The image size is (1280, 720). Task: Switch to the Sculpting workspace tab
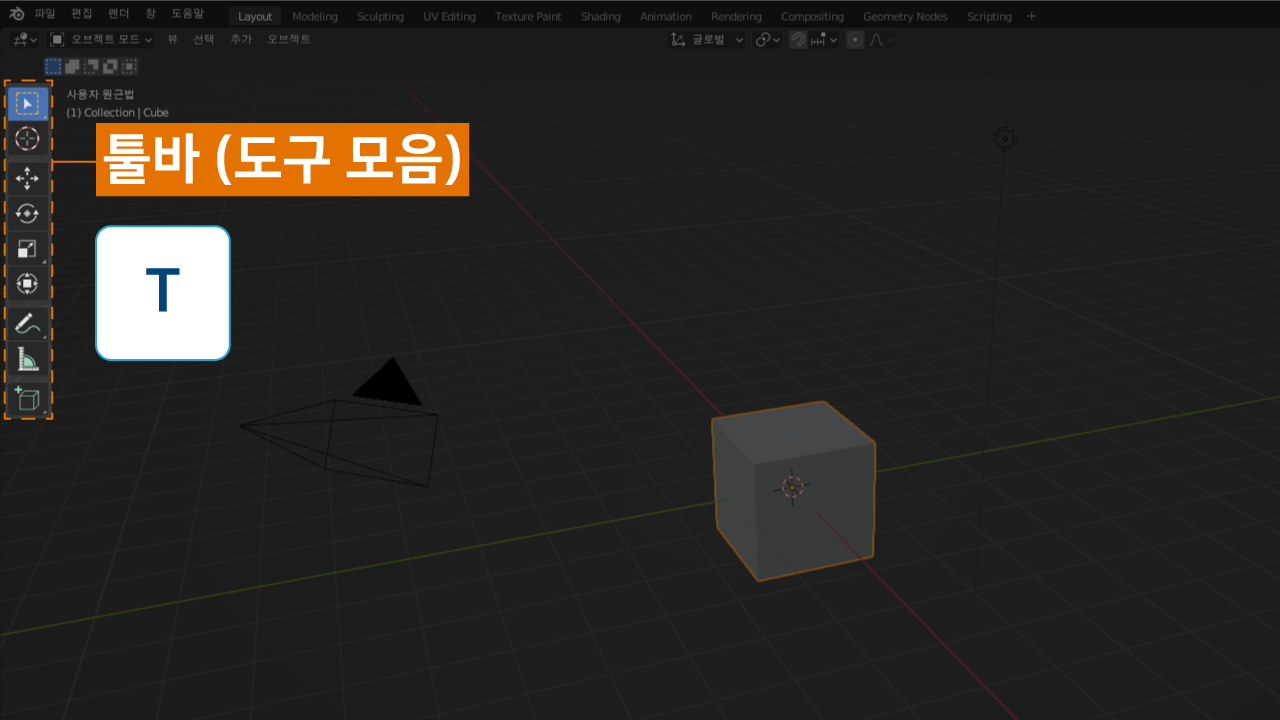pyautogui.click(x=380, y=16)
